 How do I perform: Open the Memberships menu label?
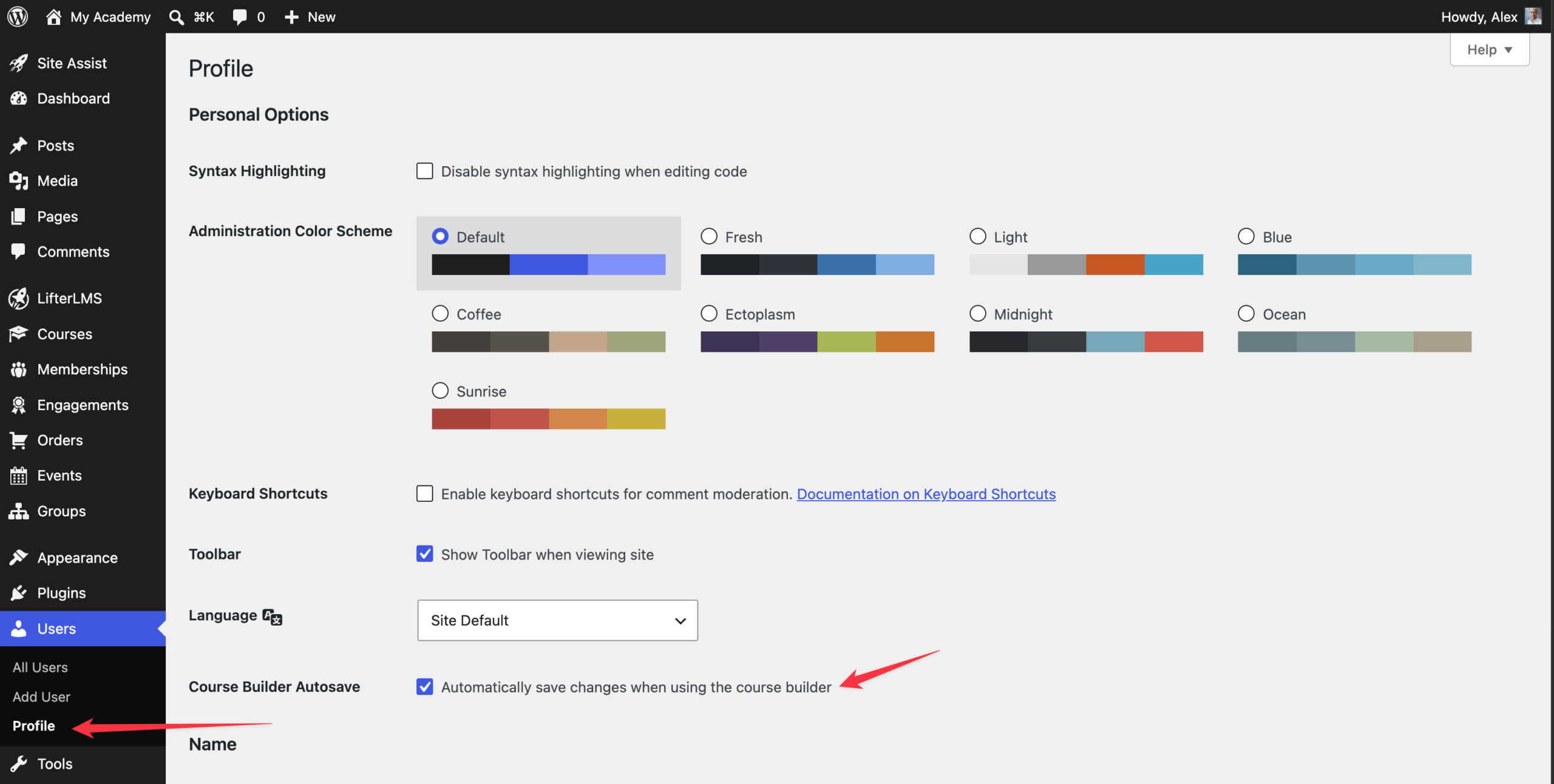click(x=83, y=369)
